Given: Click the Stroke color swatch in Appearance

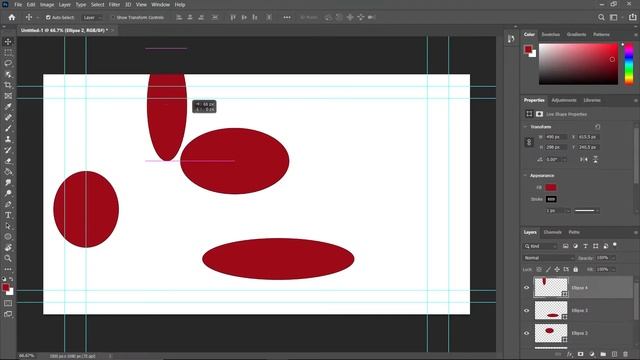Looking at the screenshot, I should [551, 199].
